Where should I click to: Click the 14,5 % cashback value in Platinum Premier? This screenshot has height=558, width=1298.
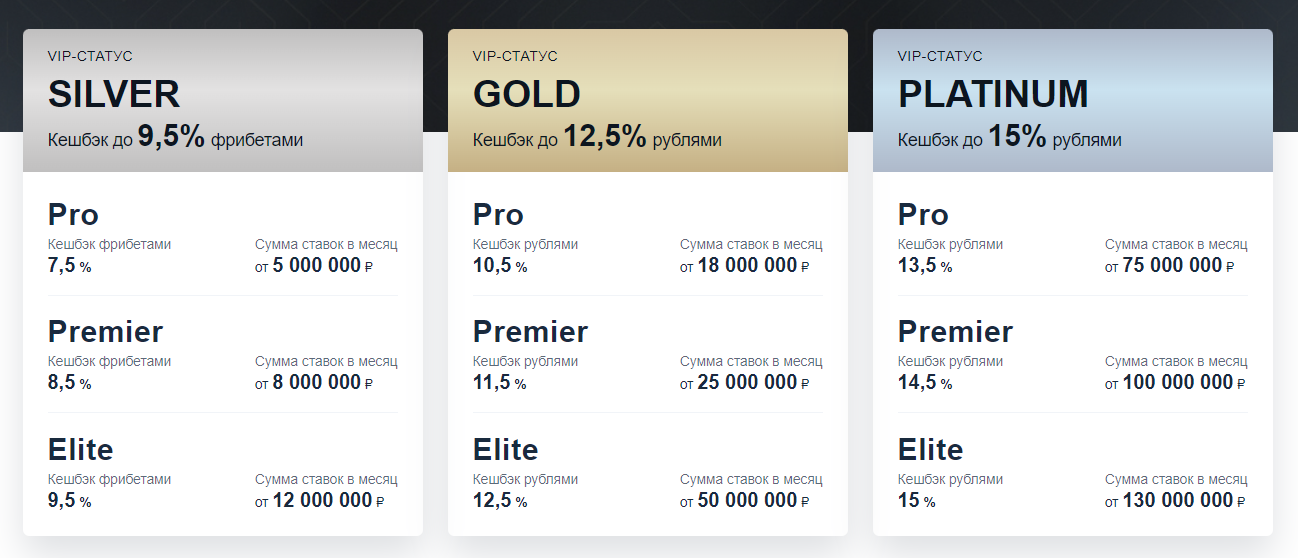[925, 383]
